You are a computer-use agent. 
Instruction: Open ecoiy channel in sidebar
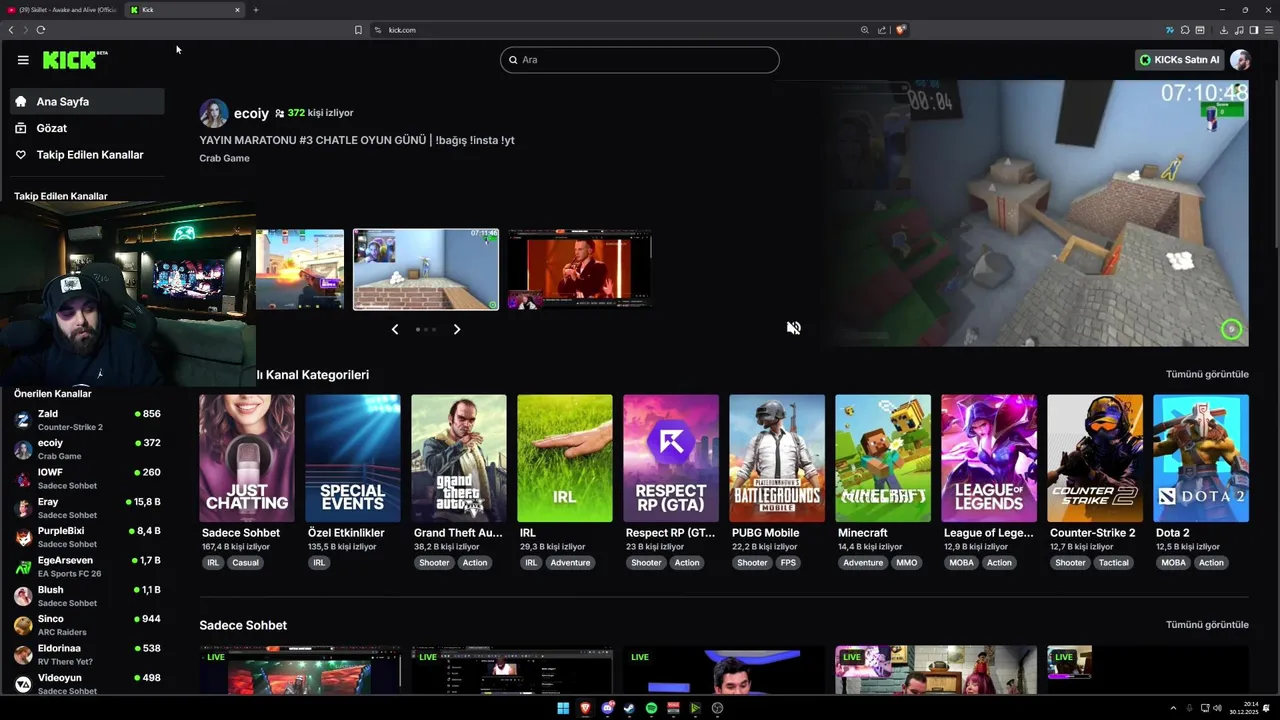pyautogui.click(x=87, y=449)
